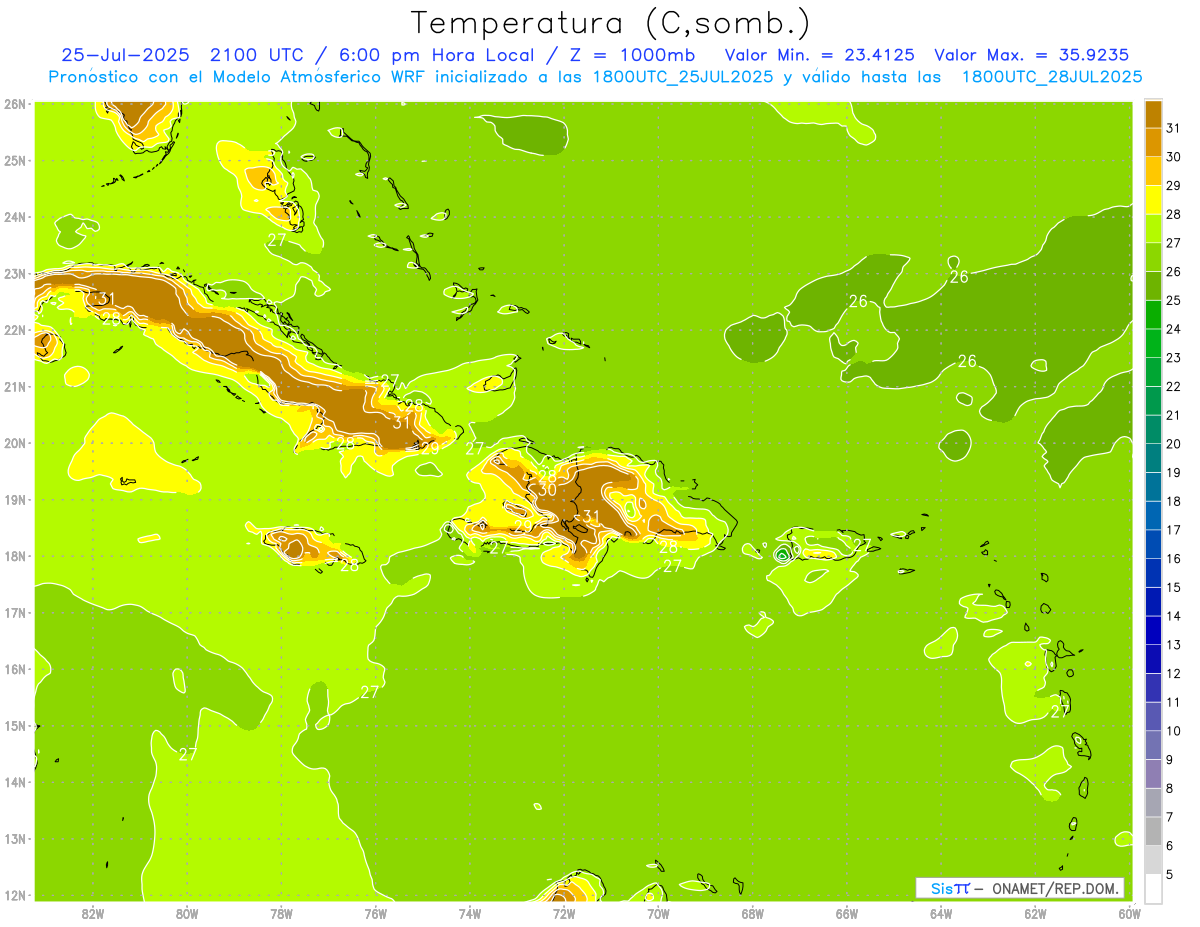Click the 62W longitude axis label
Viewport: 1200px width, 927px height.
click(1035, 913)
